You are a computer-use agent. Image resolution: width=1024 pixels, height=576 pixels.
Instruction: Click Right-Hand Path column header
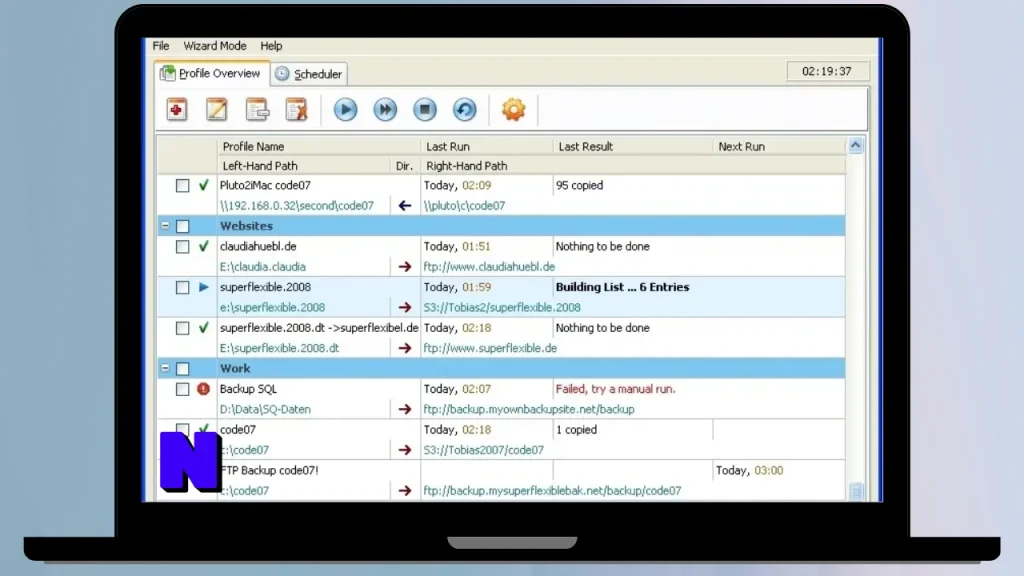633,166
